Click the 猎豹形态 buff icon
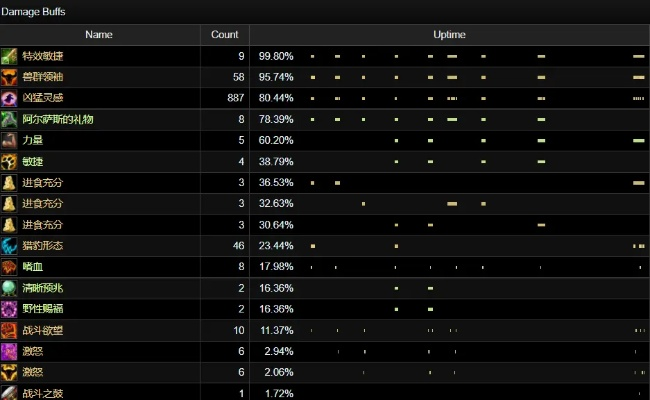Screen dimensions: 650x400 (x=9, y=245)
